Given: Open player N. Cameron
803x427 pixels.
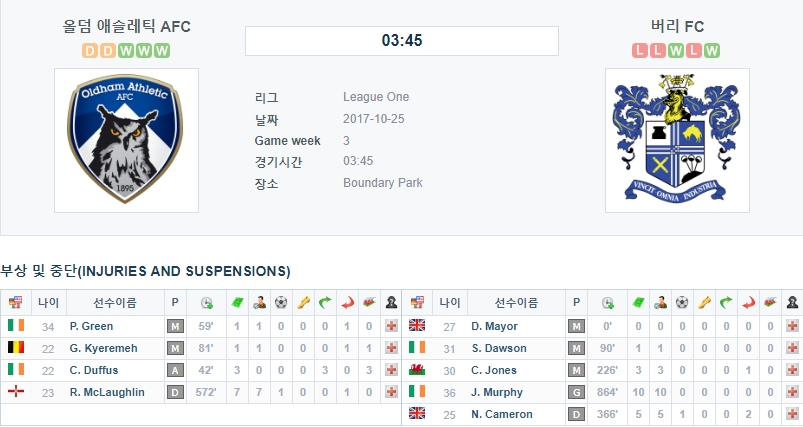Looking at the screenshot, I should [502, 414].
